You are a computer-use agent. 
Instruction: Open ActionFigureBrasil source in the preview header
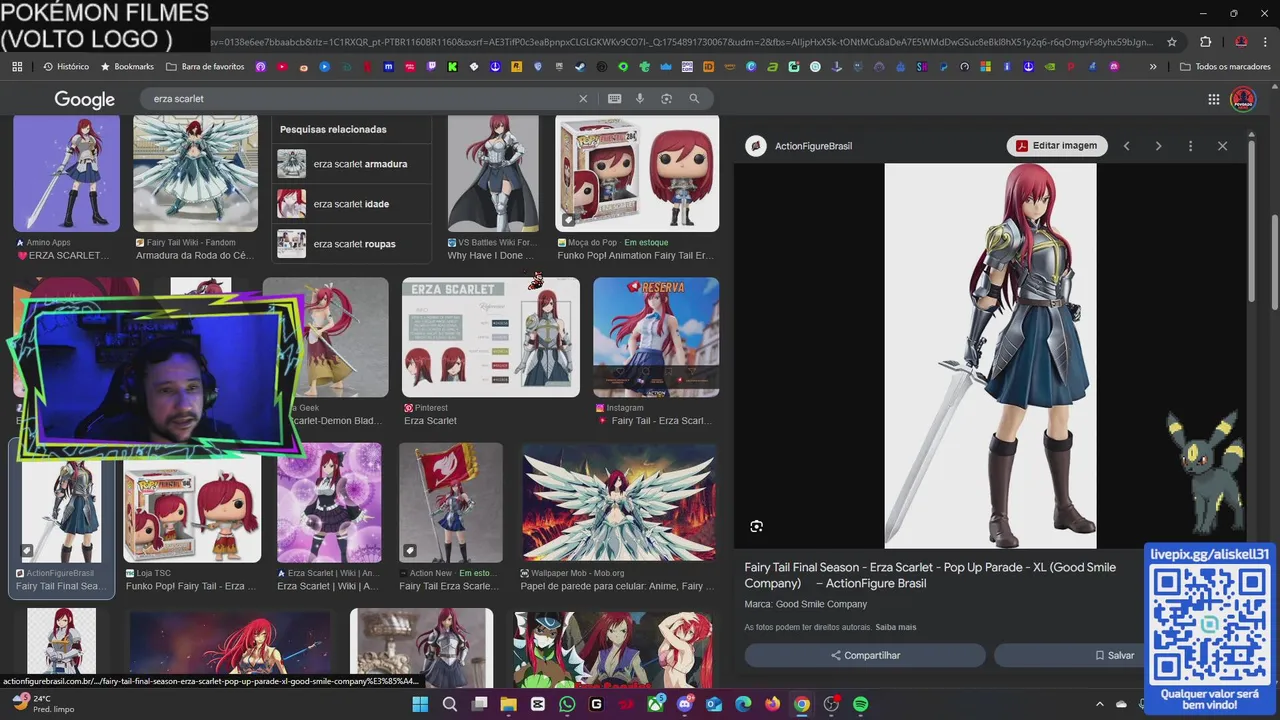pyautogui.click(x=800, y=146)
